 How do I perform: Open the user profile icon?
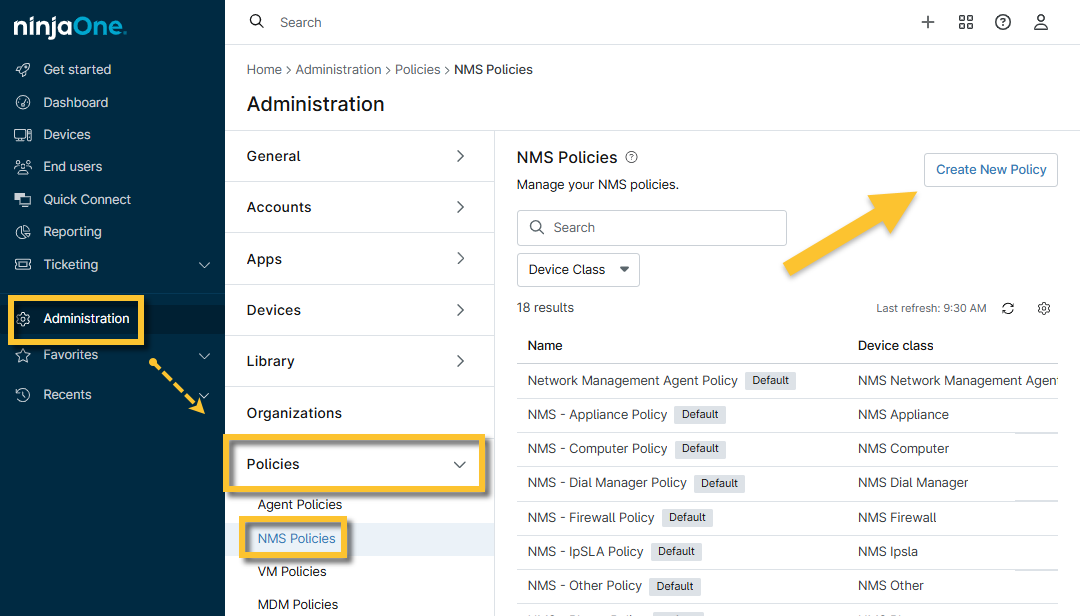pyautogui.click(x=1041, y=22)
